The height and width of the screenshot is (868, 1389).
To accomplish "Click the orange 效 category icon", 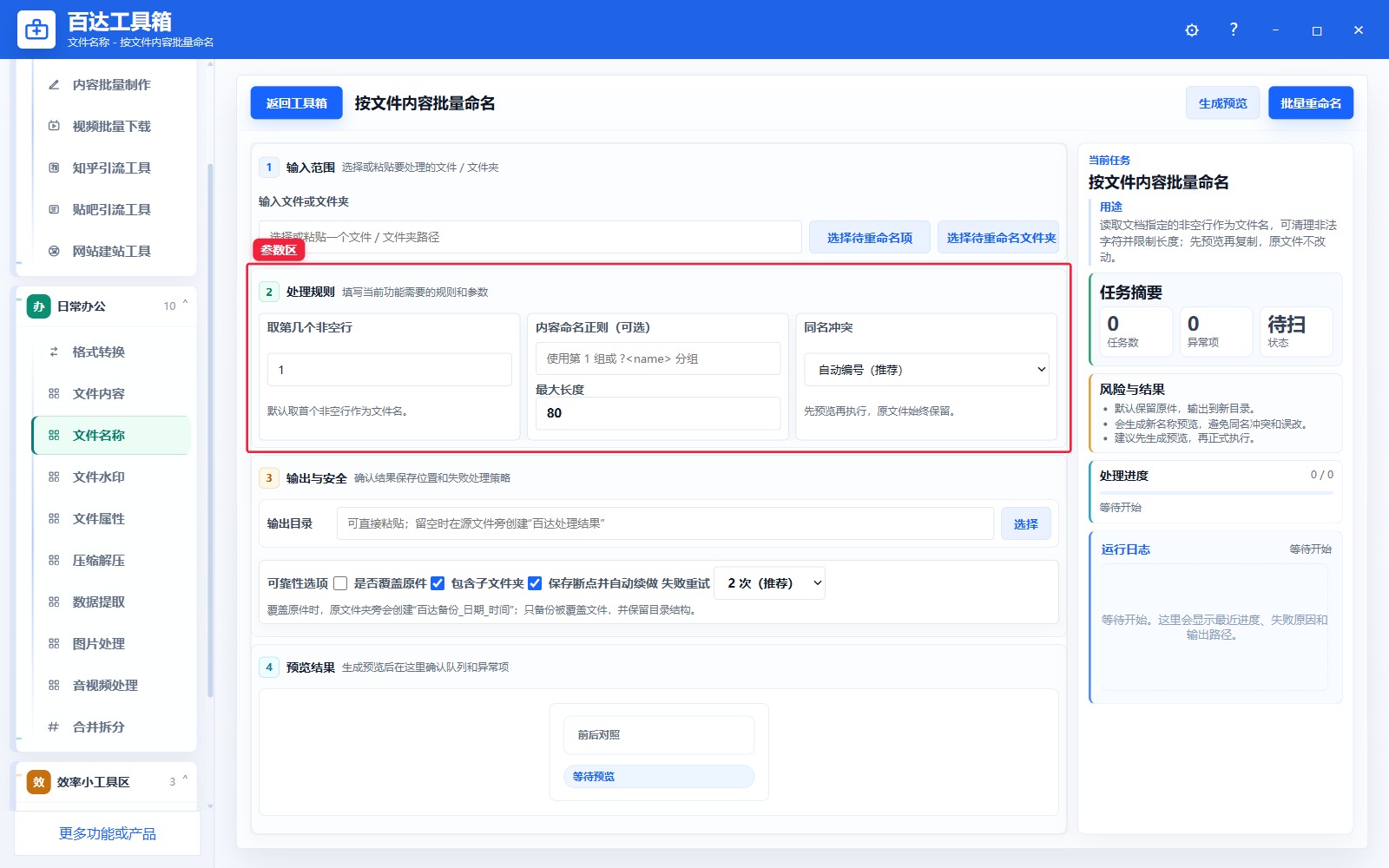I will 39,782.
